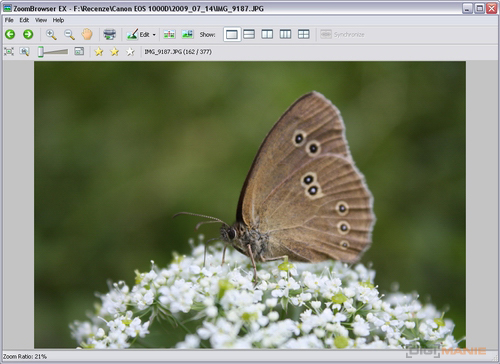Click the ZoomBrowser EX title bar icon
The height and width of the screenshot is (364, 500).
click(7, 8)
